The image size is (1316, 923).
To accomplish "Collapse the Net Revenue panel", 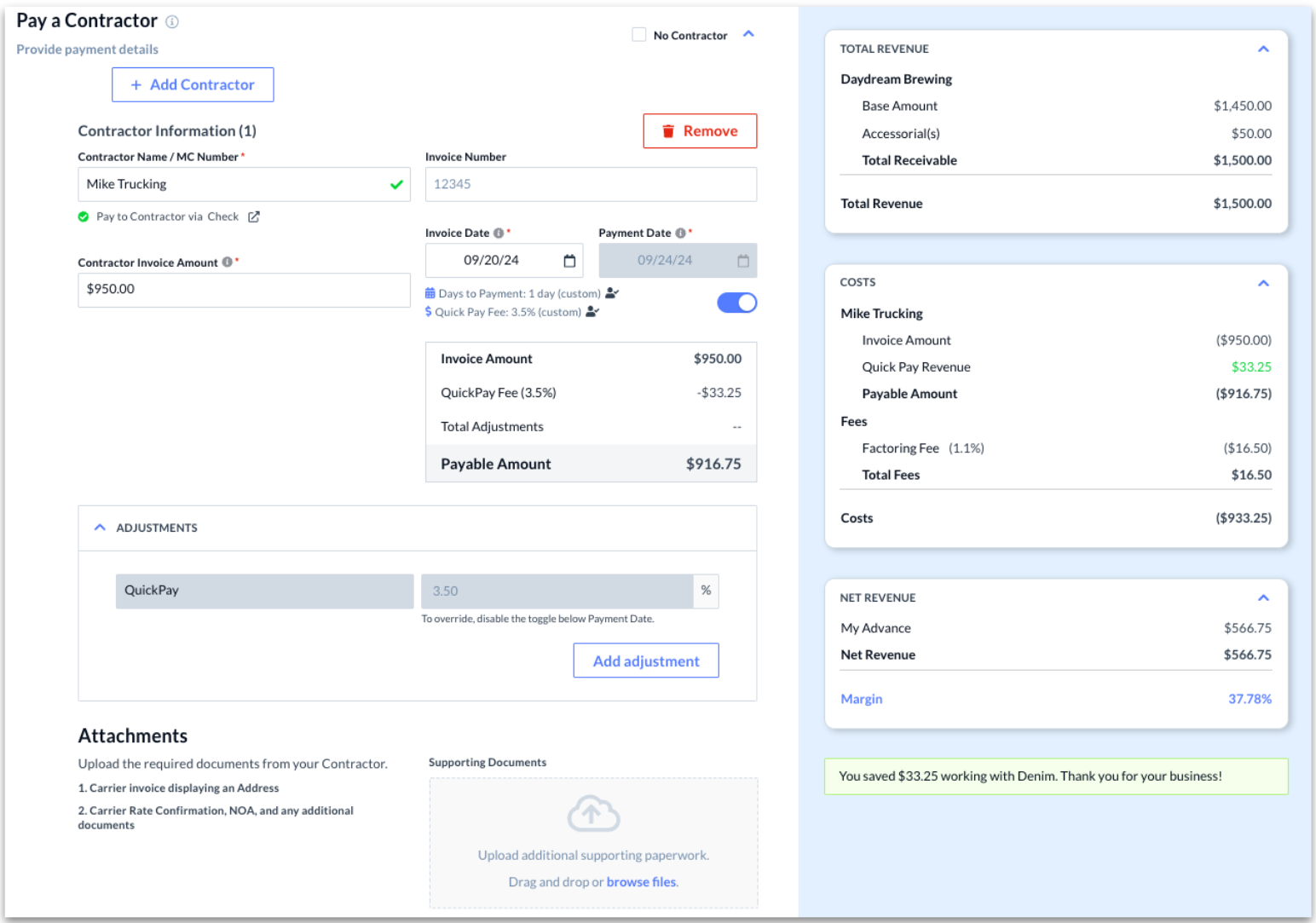I will click(x=1263, y=597).
